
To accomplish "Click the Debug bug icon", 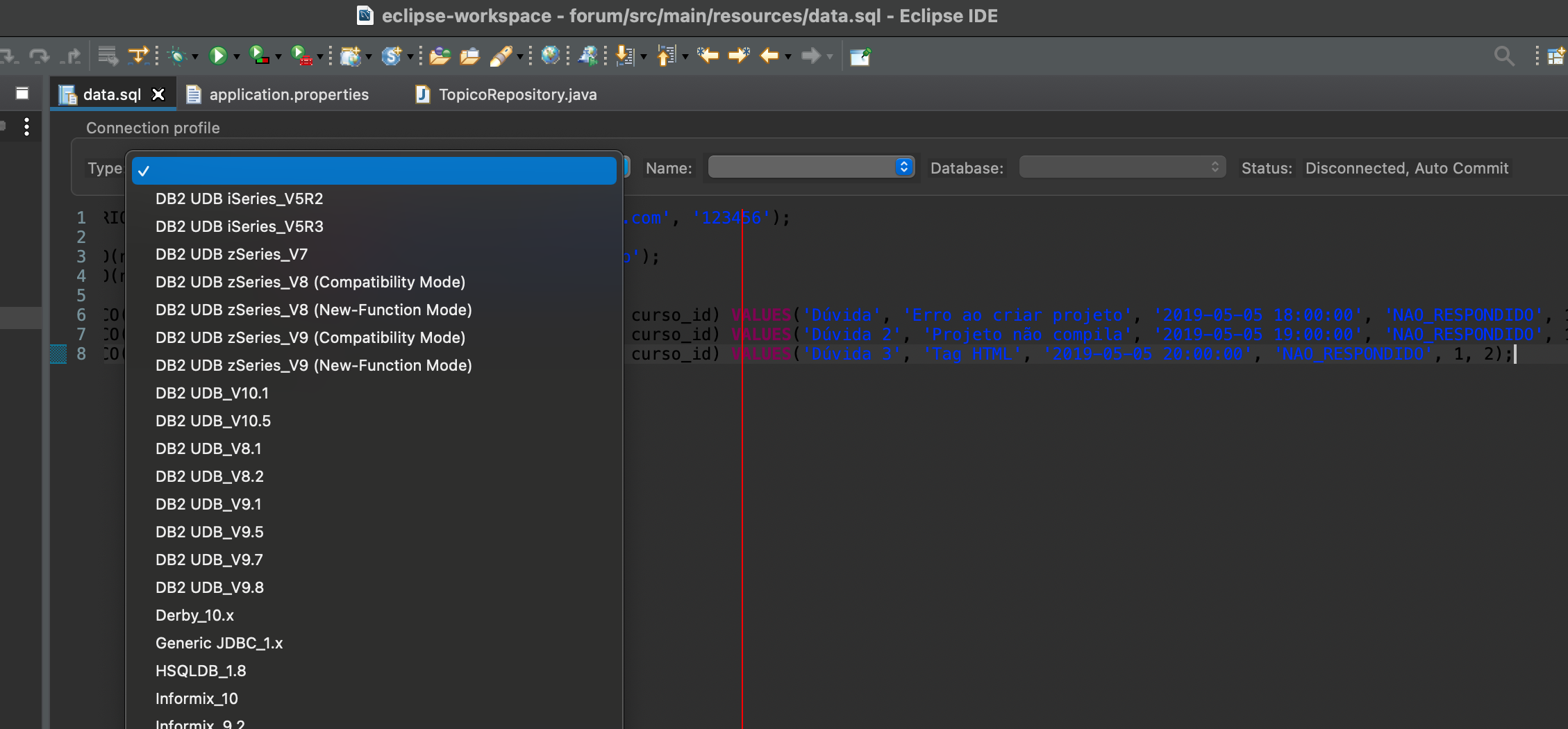I will click(x=178, y=56).
